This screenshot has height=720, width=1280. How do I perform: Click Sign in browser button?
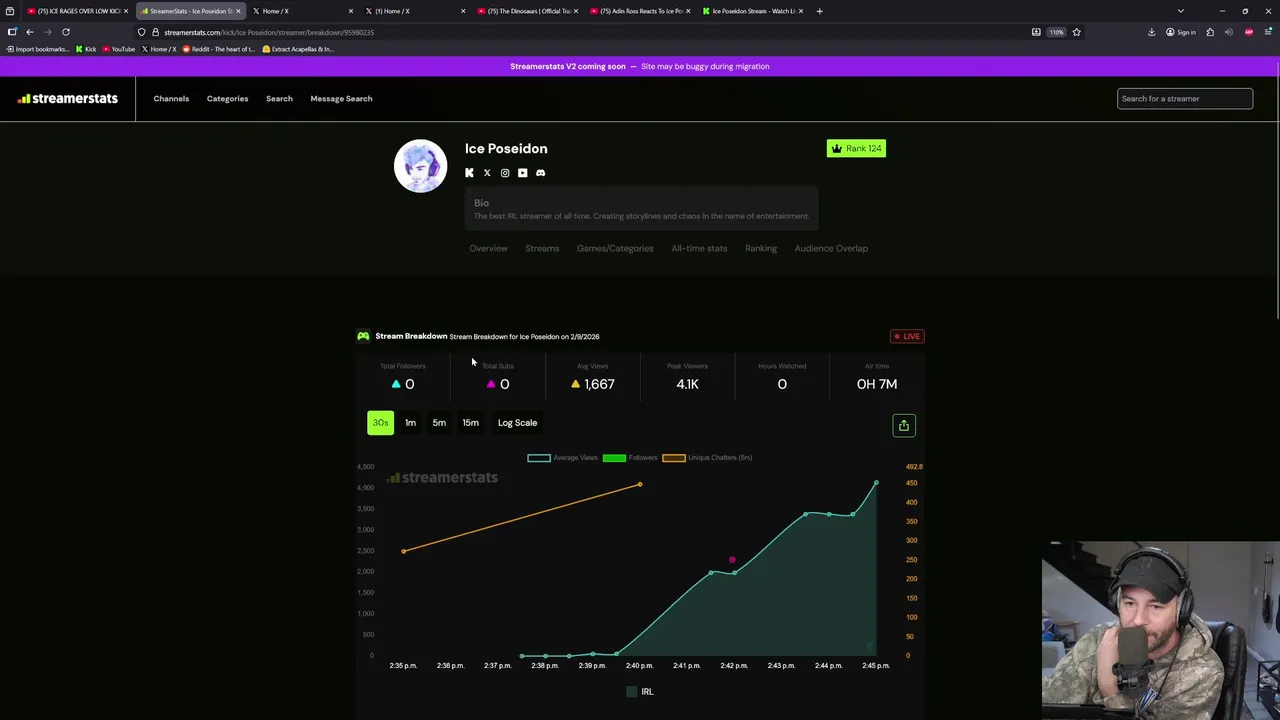[x=1180, y=32]
